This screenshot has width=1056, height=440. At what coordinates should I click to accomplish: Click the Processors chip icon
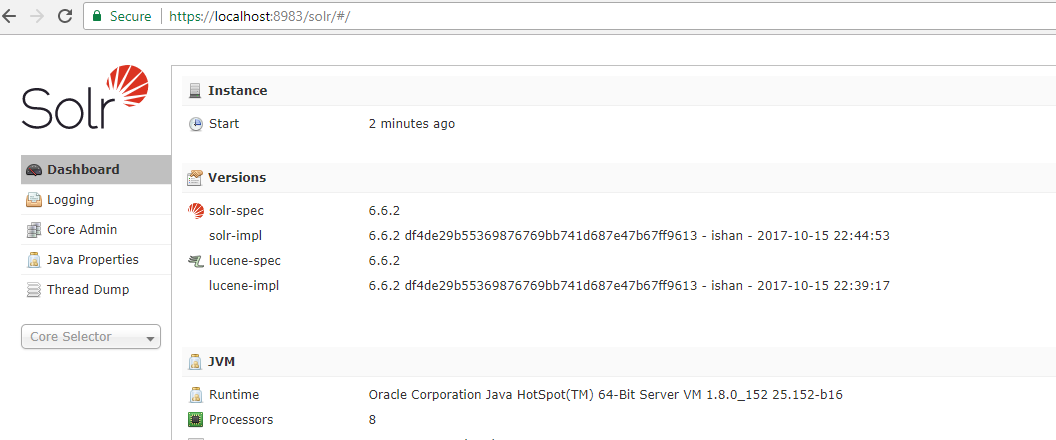tap(195, 420)
